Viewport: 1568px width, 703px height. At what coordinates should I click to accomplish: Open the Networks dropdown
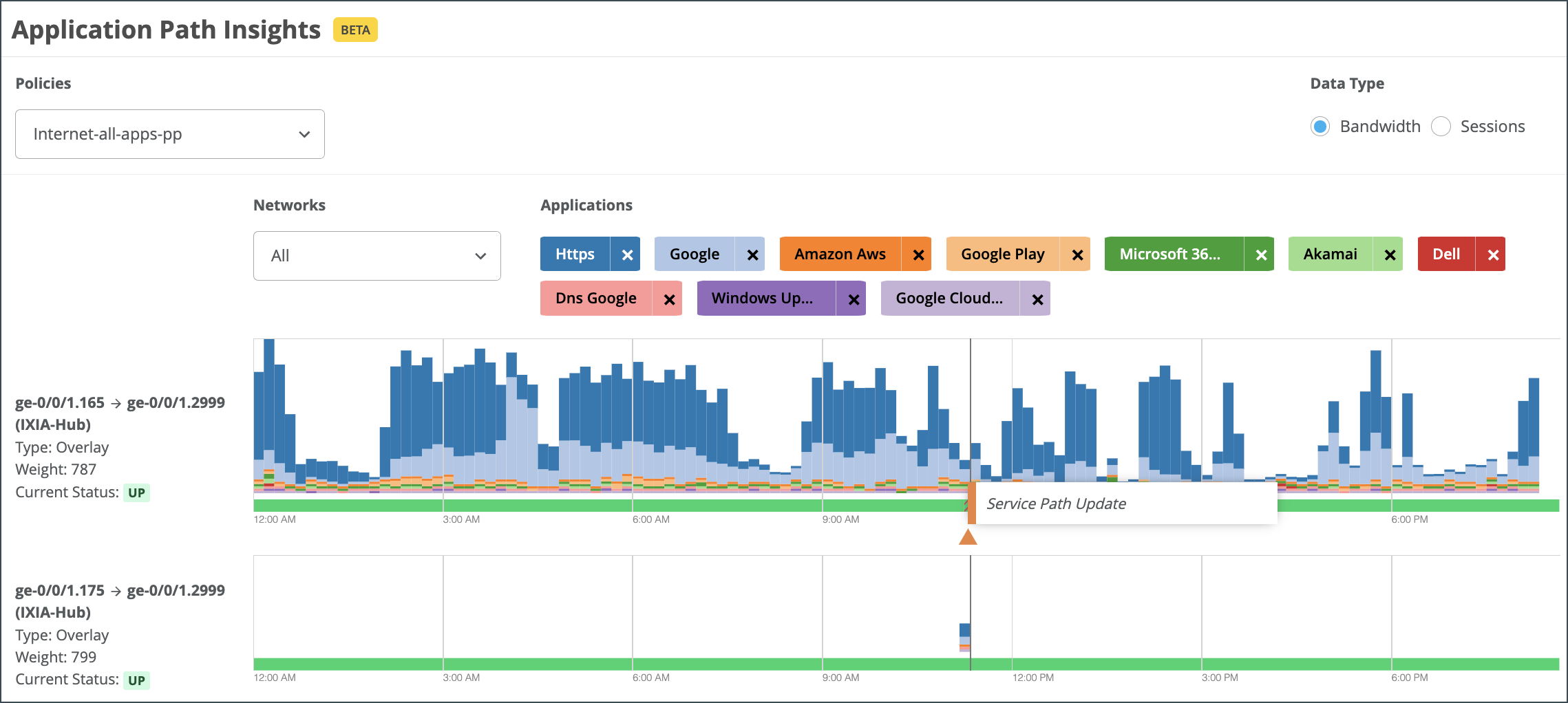pos(377,256)
